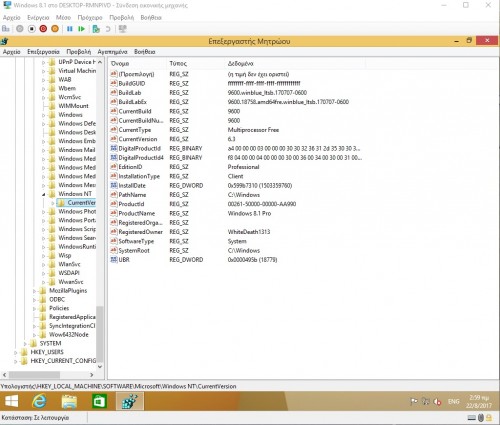Click the DWORD icon beside UBR
This screenshot has height=425, width=500.
[114, 259]
